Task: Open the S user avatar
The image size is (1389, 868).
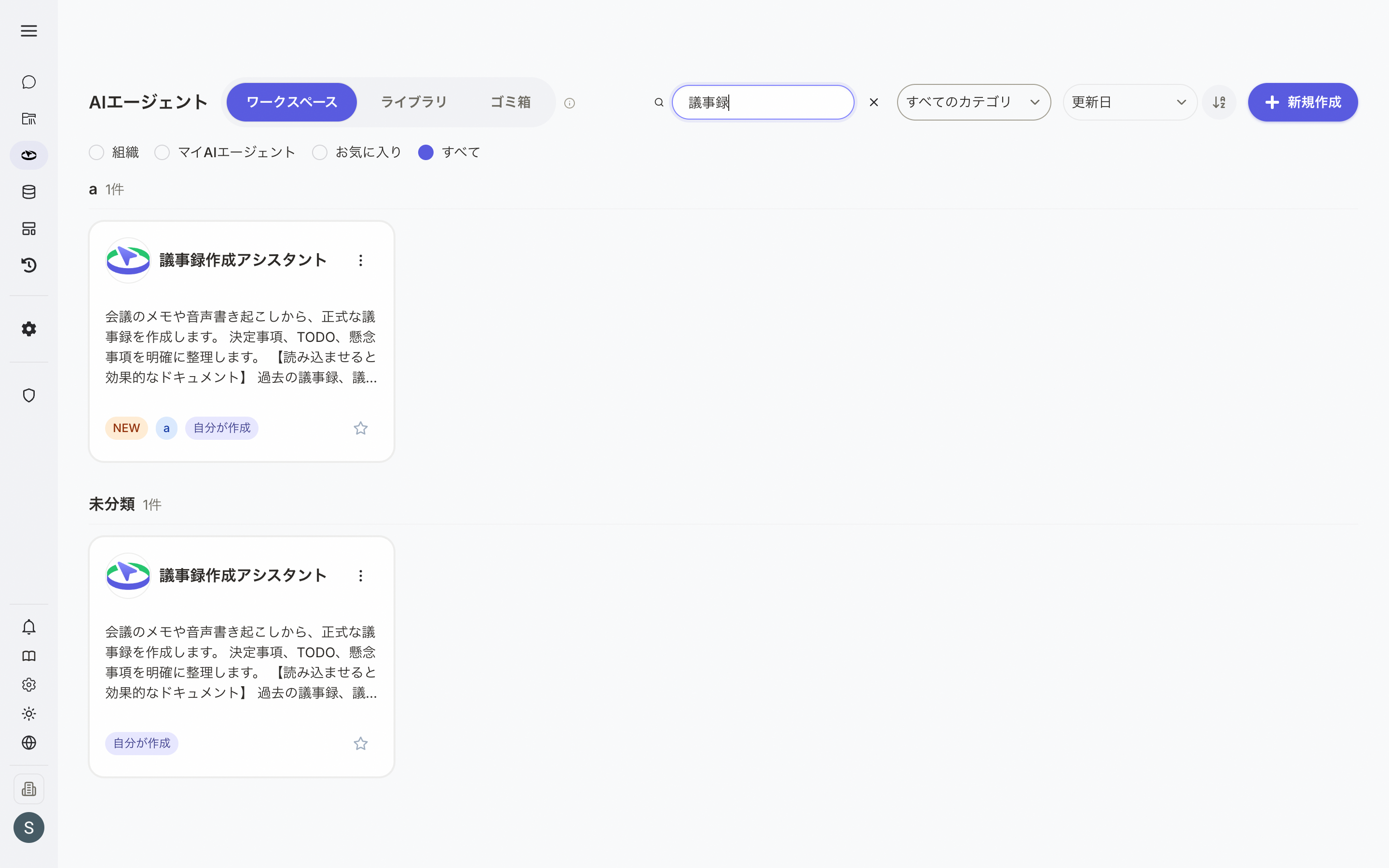Action: (29, 827)
